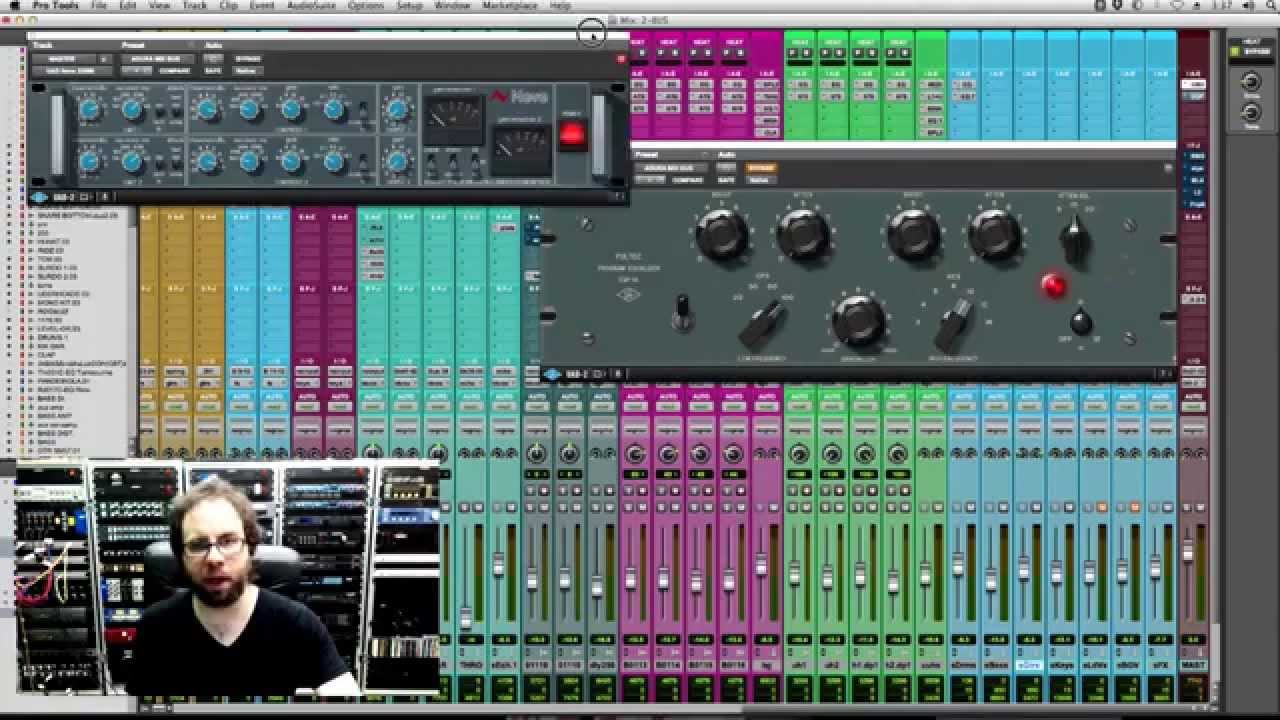Toggle the Safe button on Pultec plugin header
The width and height of the screenshot is (1280, 720).
726,180
